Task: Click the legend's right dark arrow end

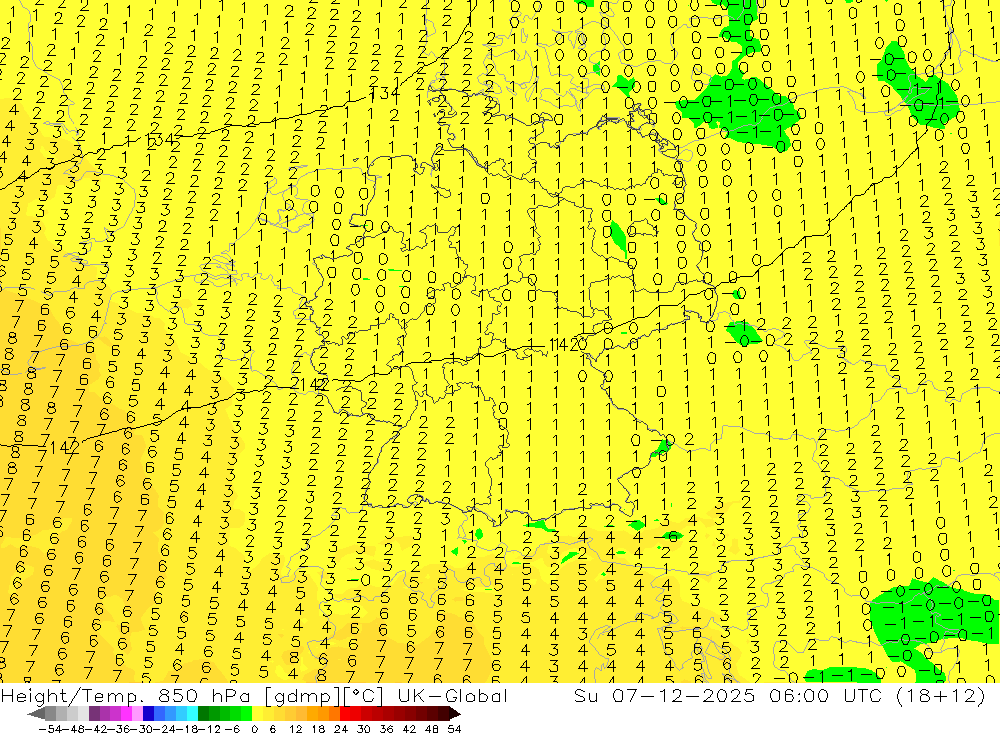Action: click(455, 714)
